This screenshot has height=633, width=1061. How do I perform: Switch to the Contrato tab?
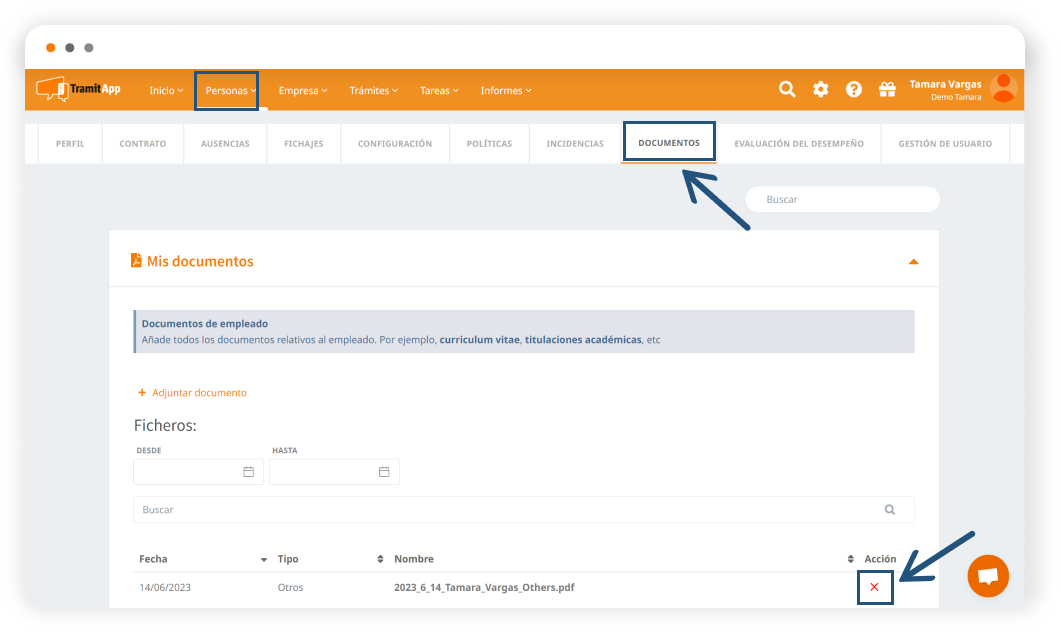point(143,144)
